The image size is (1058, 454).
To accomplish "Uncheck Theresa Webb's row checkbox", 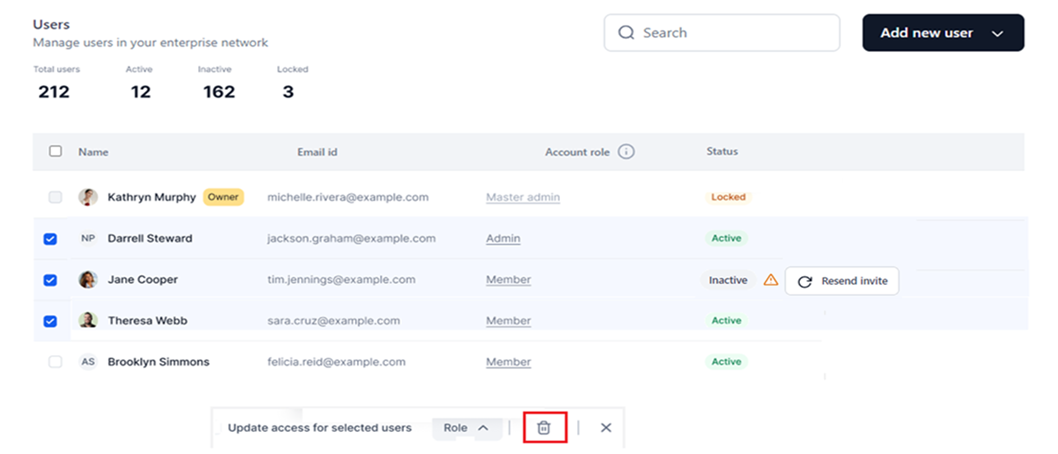I will tap(50, 321).
